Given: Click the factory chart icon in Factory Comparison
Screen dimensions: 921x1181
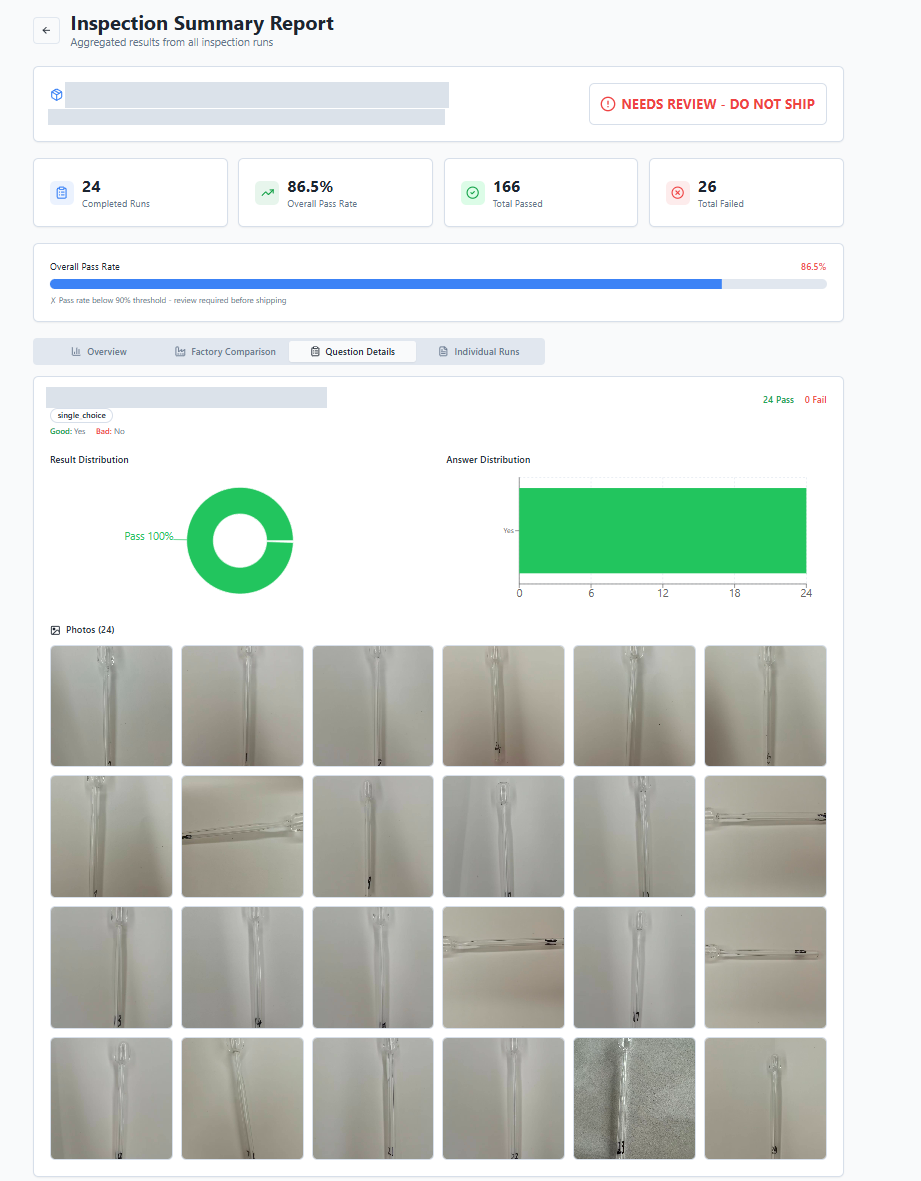Looking at the screenshot, I should click(180, 352).
